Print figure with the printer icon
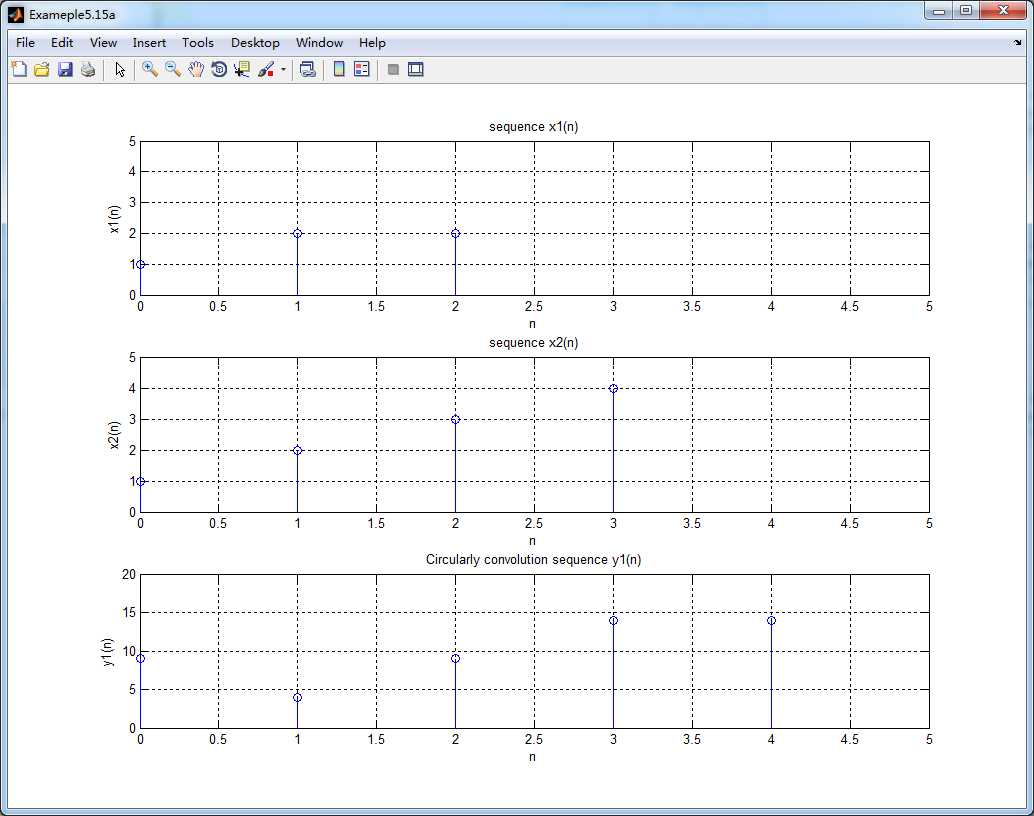Screen dimensions: 1034x816 [x=88, y=69]
